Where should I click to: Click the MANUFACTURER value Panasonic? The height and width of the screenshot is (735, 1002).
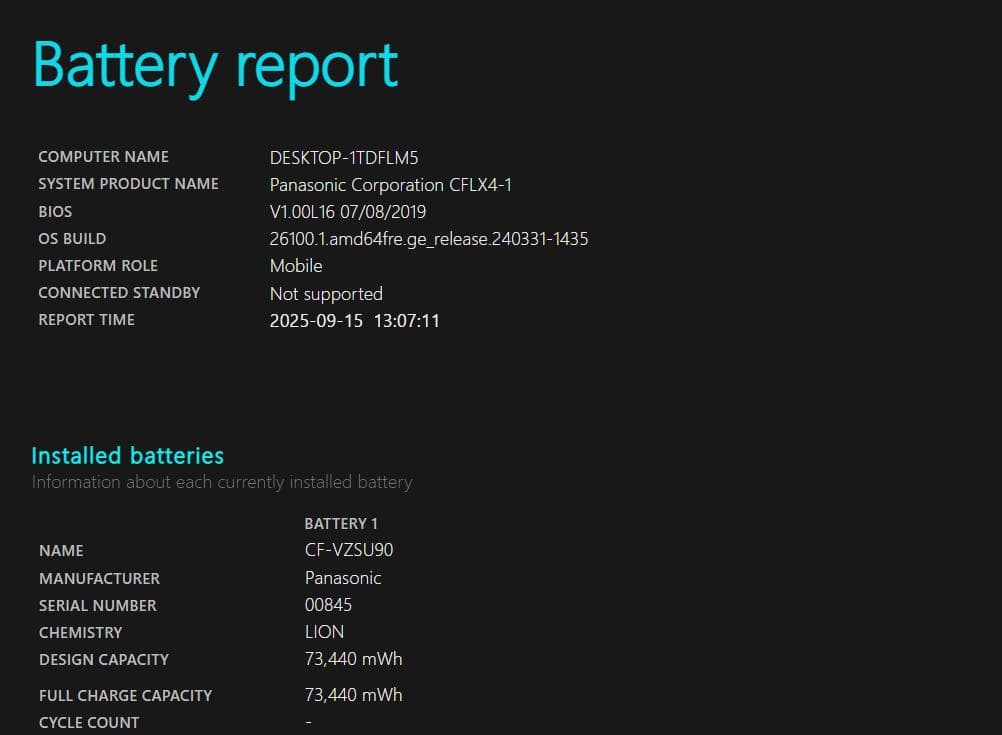tap(343, 578)
